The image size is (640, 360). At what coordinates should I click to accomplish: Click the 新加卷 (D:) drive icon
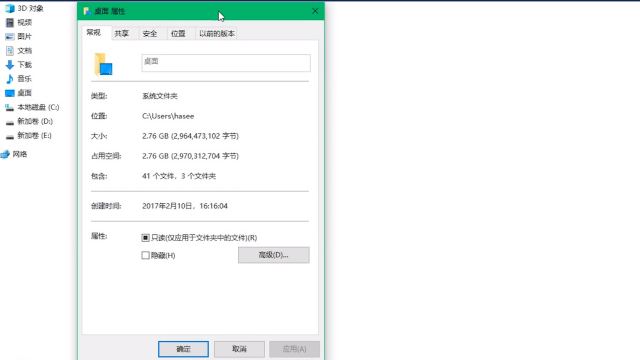pyautogui.click(x=10, y=122)
